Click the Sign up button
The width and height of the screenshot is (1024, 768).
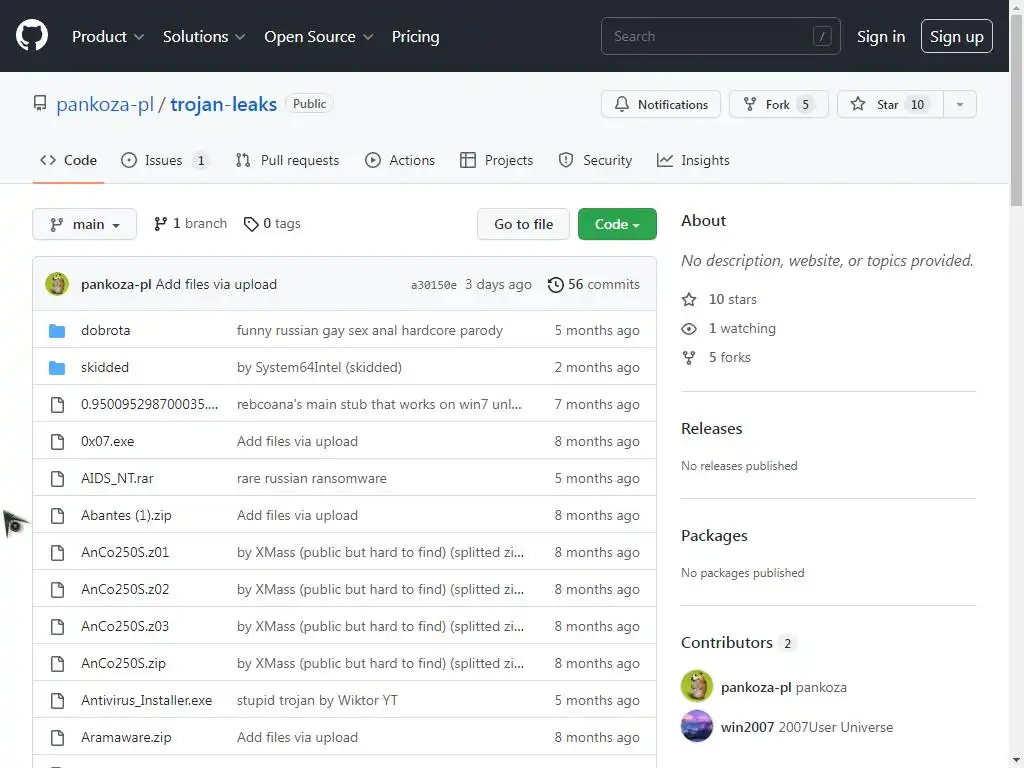[957, 37]
